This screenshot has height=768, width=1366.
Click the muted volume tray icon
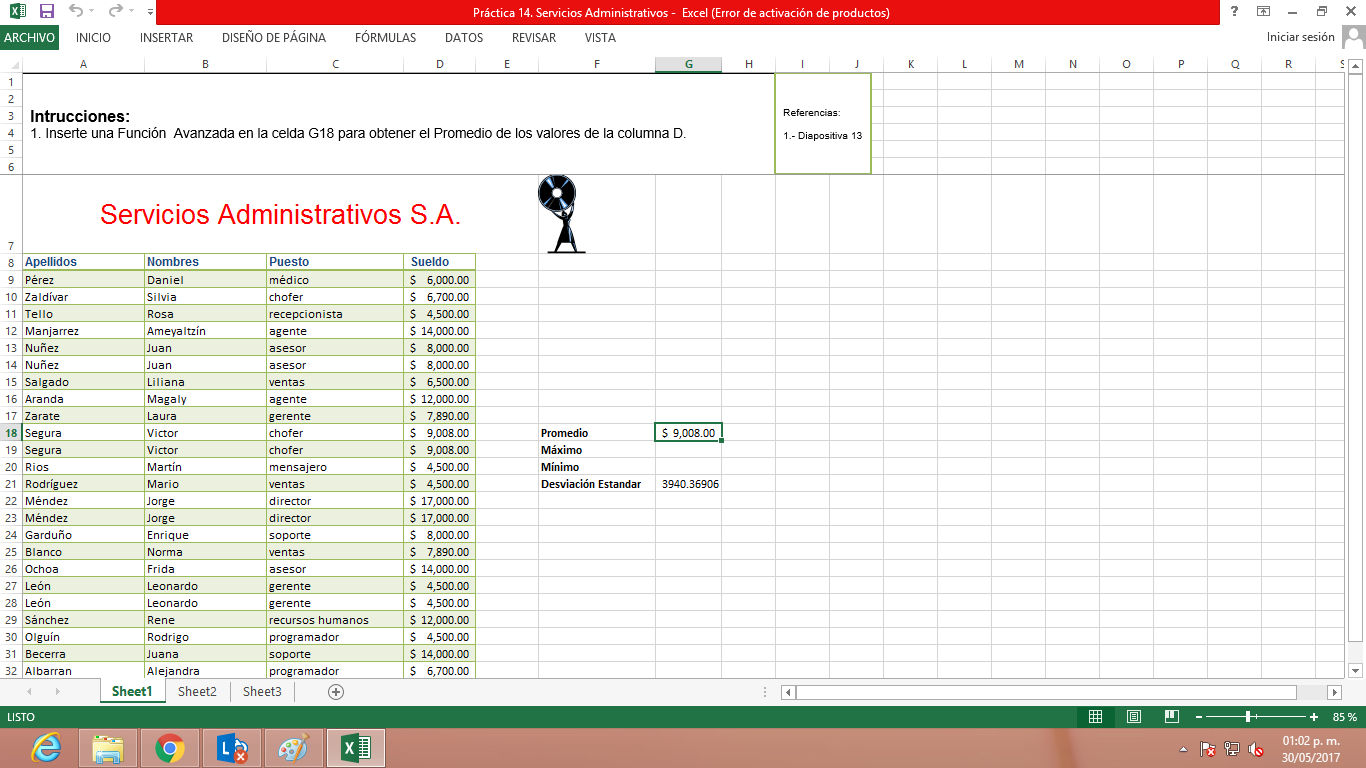(x=1257, y=748)
